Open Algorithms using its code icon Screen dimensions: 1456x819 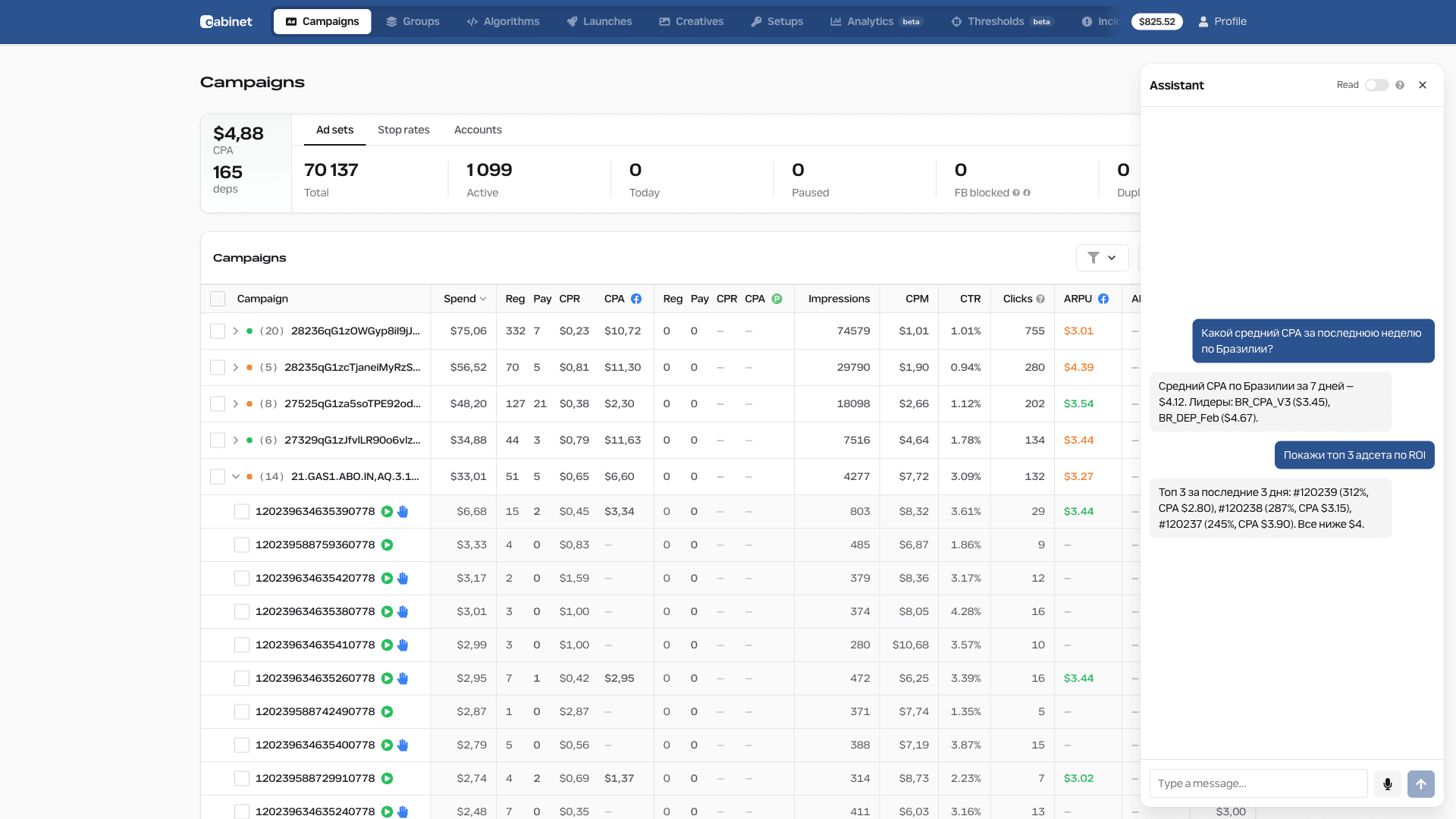(472, 21)
